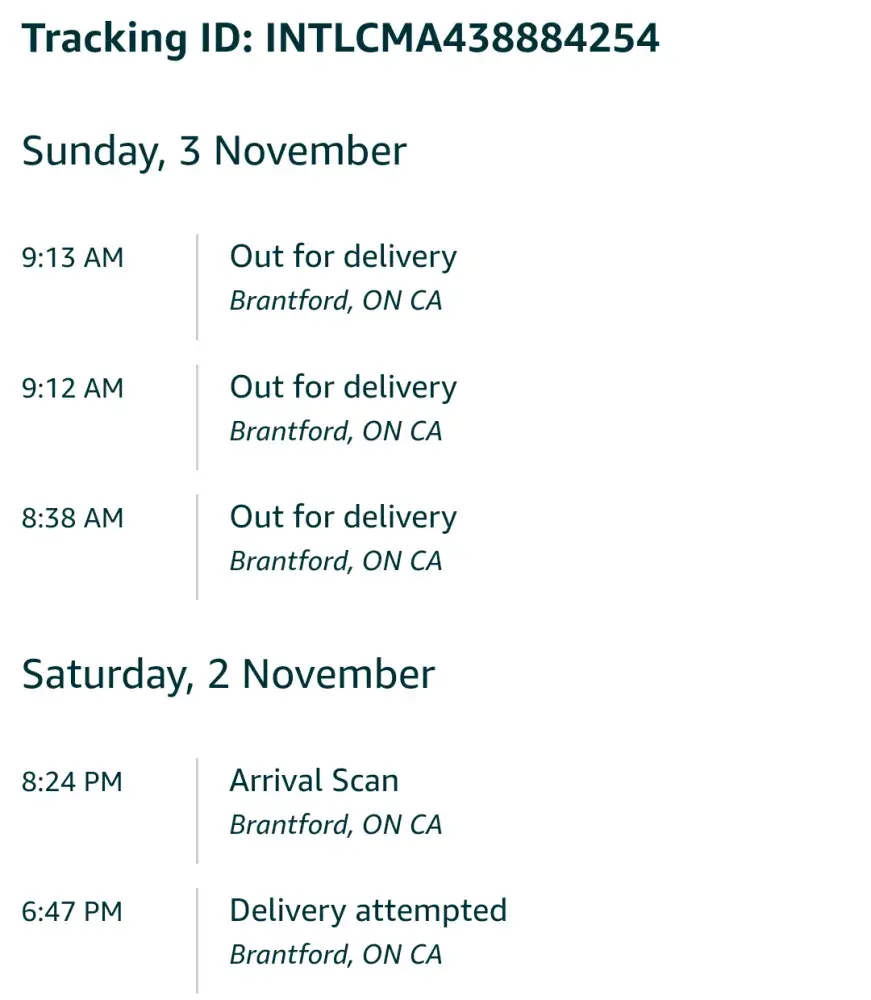871x1000 pixels.
Task: Open the 9:13 AM Out for delivery status
Action: coord(343,257)
